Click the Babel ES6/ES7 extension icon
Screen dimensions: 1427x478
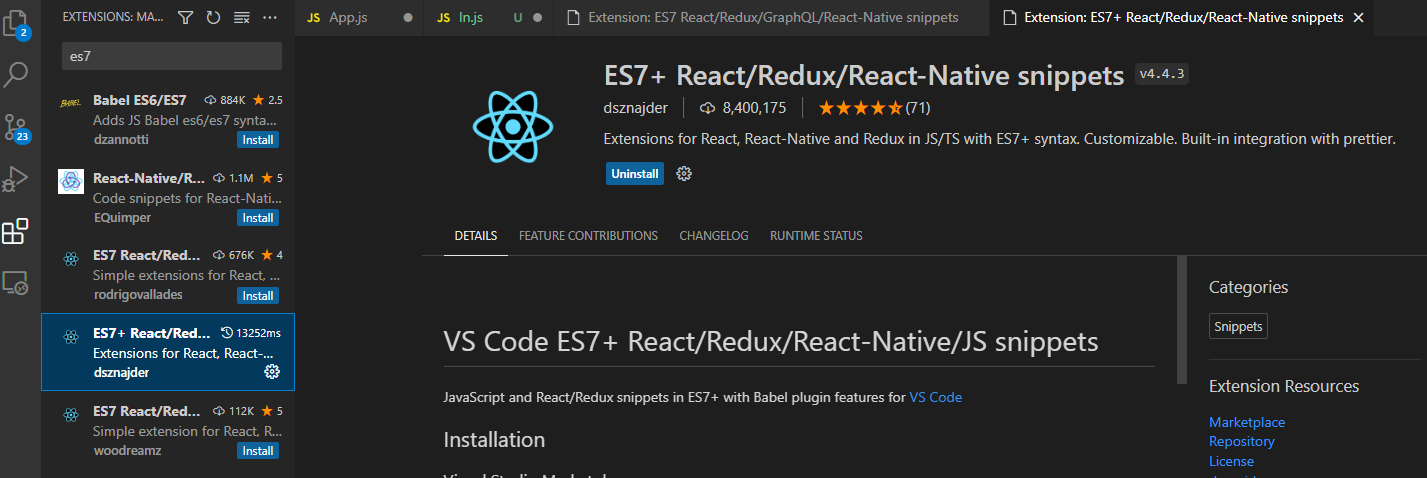(70, 102)
